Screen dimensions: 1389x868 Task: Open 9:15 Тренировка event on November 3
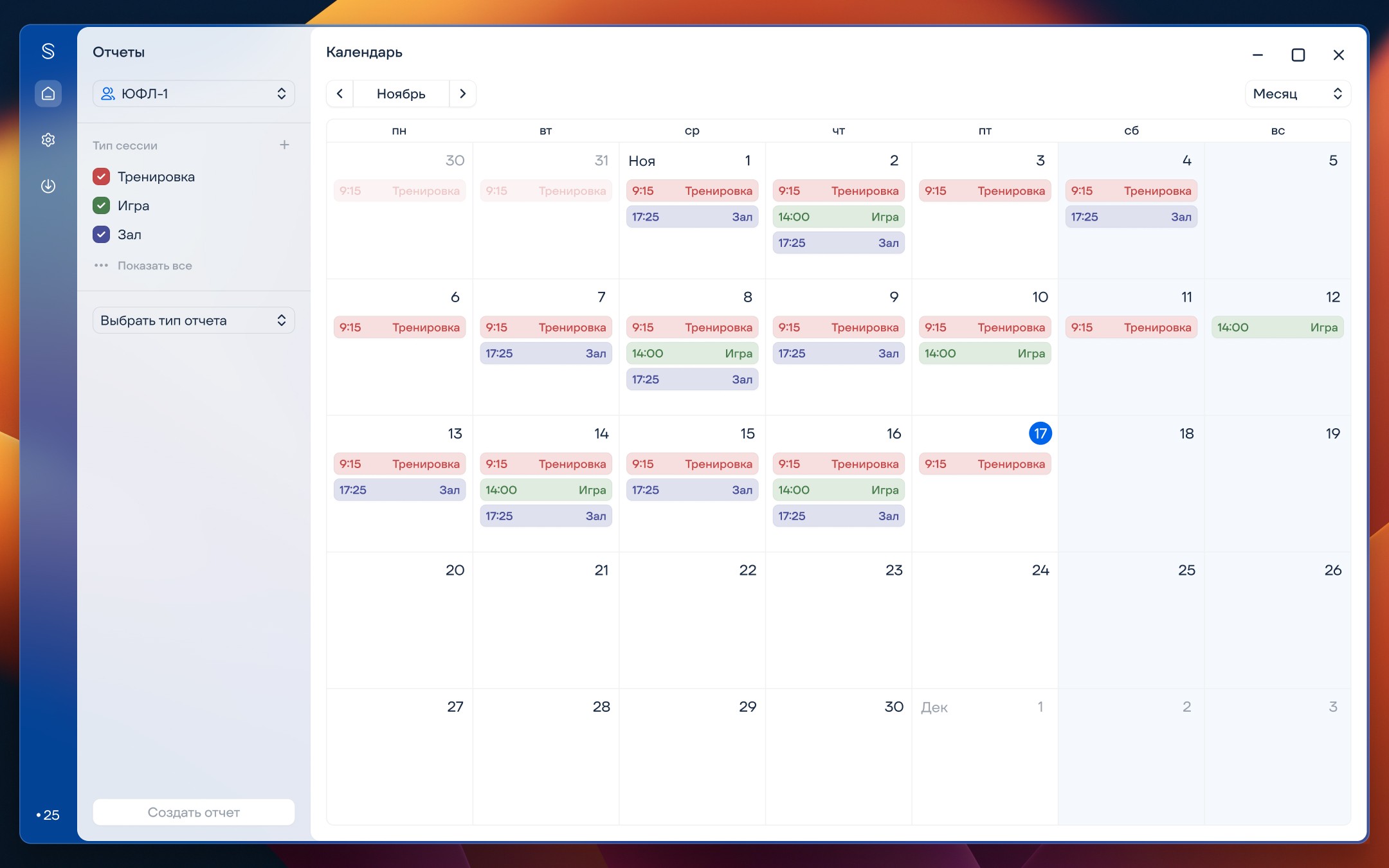[x=985, y=191]
